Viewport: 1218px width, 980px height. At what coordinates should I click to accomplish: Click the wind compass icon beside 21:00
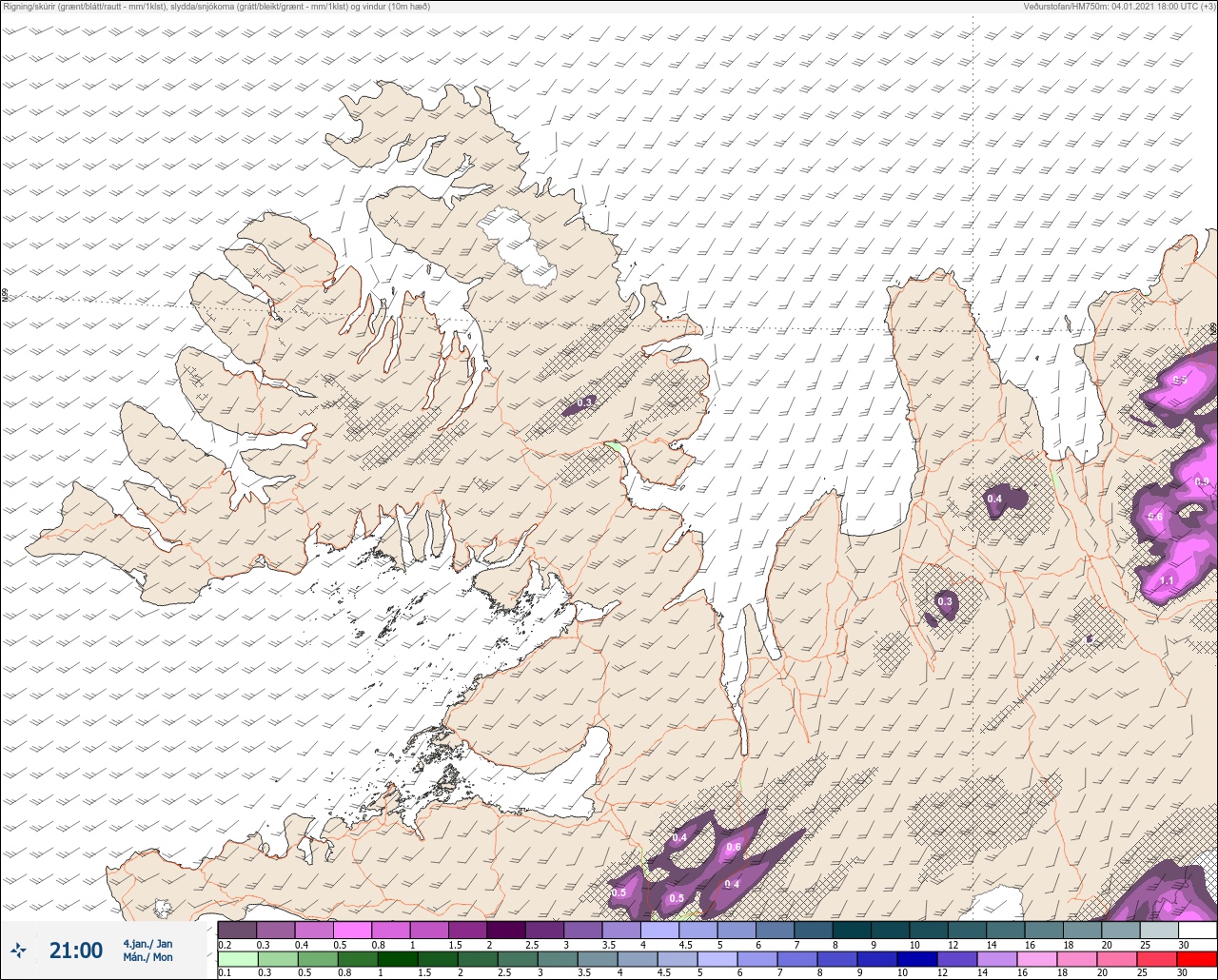(19, 951)
